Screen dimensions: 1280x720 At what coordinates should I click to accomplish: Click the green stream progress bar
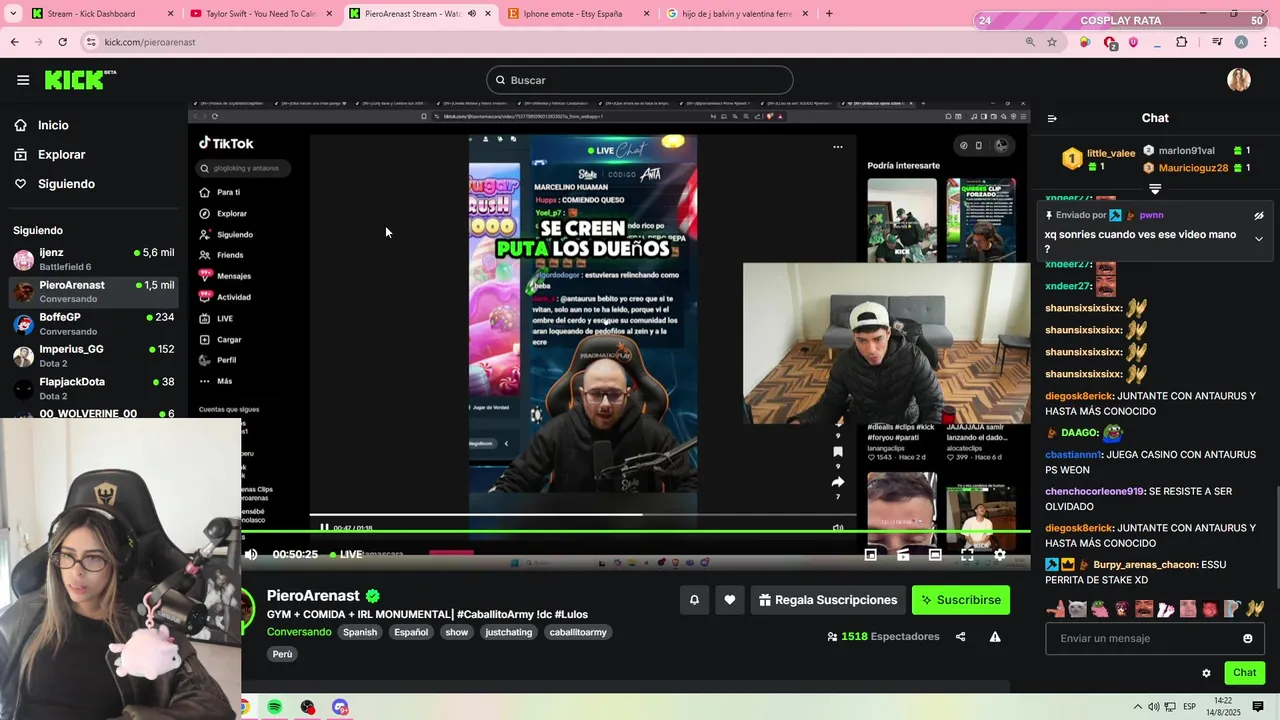click(x=636, y=532)
